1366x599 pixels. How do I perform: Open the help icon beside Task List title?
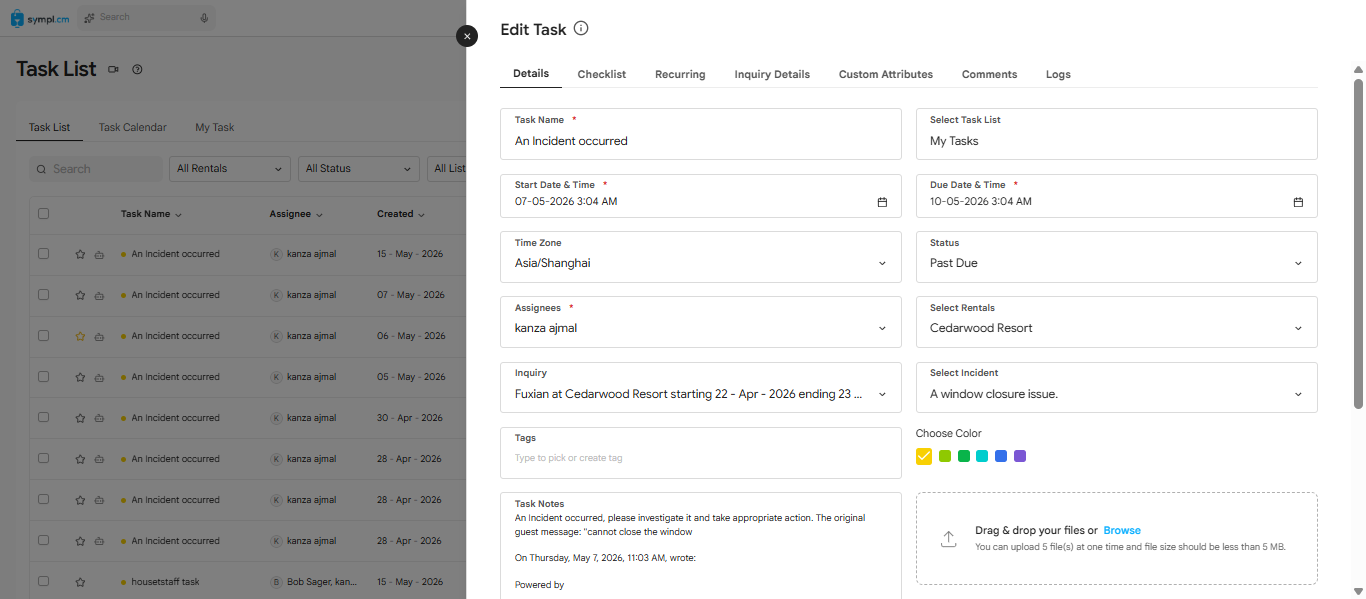point(137,69)
